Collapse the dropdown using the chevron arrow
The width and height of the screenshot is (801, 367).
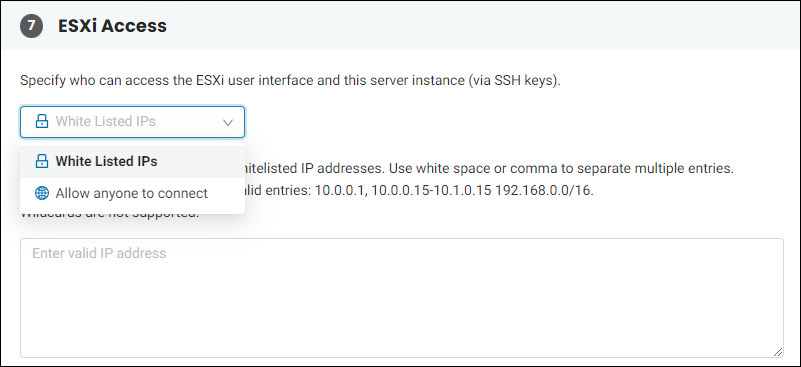tap(228, 122)
